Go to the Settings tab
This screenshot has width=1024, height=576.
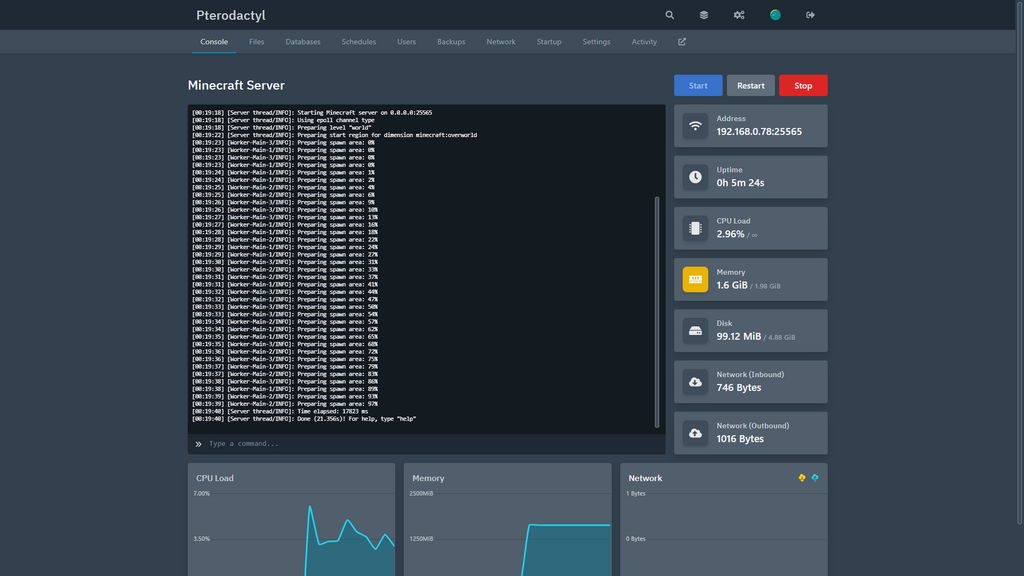[x=596, y=42]
